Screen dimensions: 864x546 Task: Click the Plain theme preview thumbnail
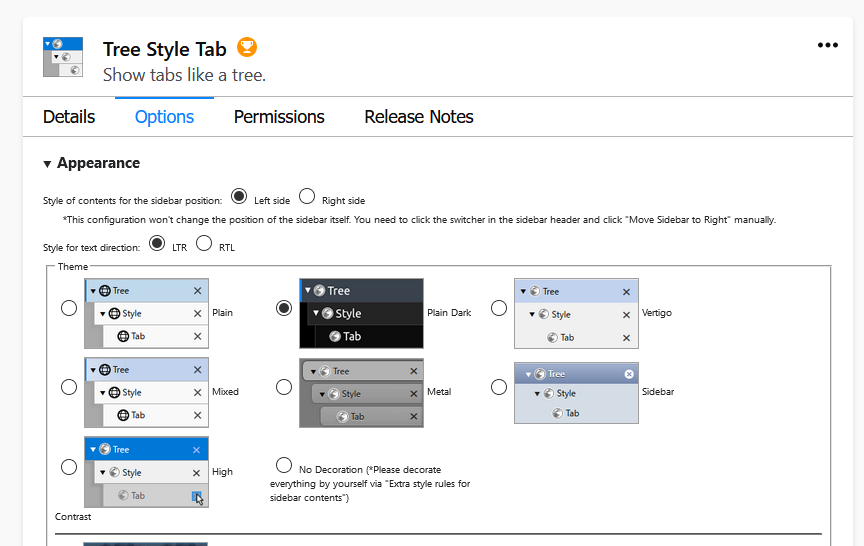(x=147, y=313)
